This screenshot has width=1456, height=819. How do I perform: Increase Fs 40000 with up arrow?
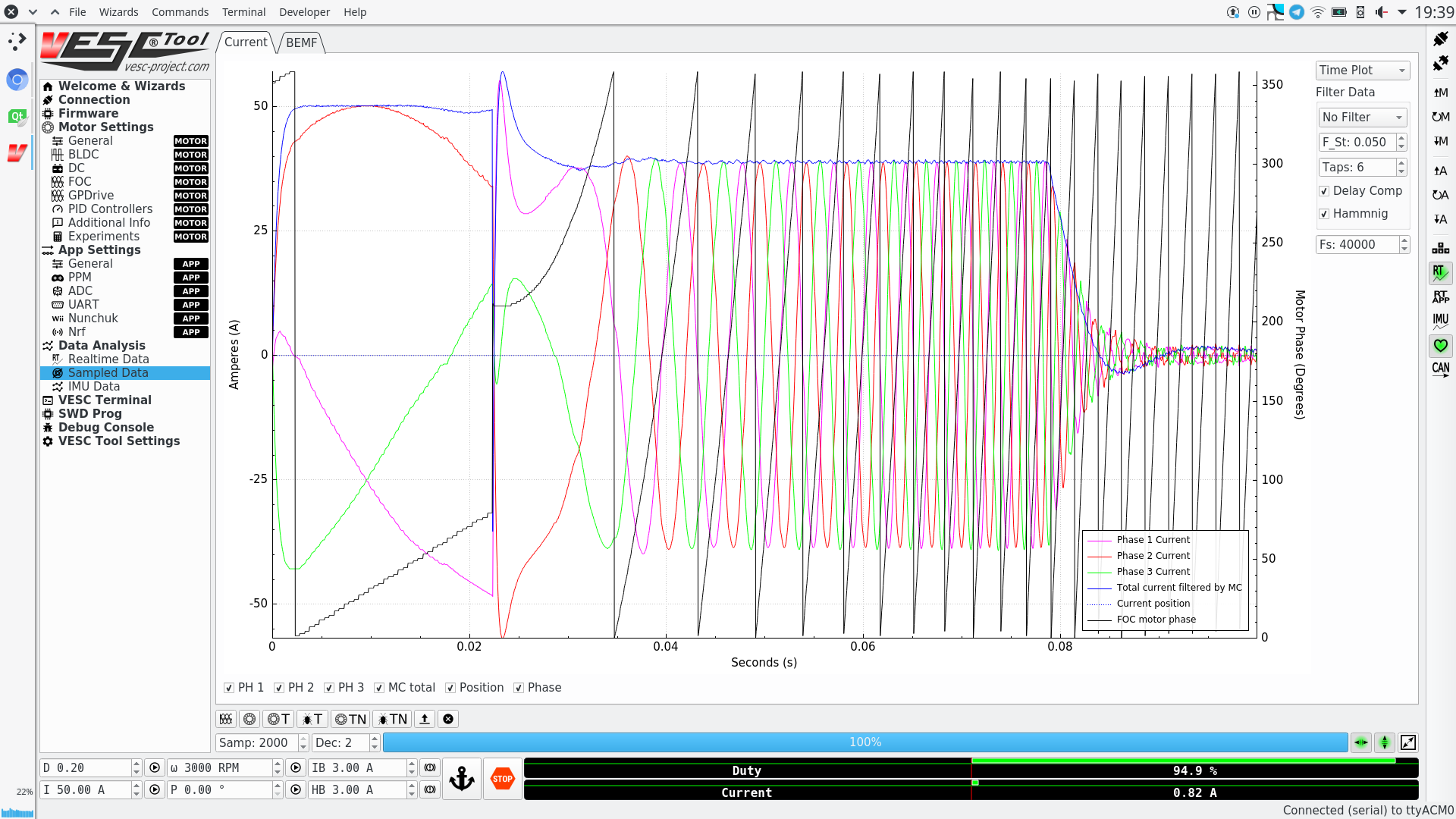(1404, 240)
